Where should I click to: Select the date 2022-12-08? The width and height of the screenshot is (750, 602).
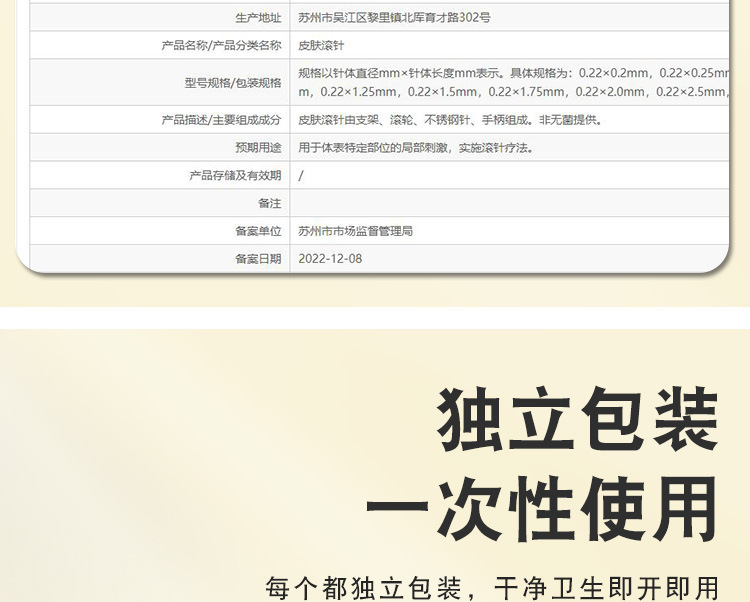point(330,259)
